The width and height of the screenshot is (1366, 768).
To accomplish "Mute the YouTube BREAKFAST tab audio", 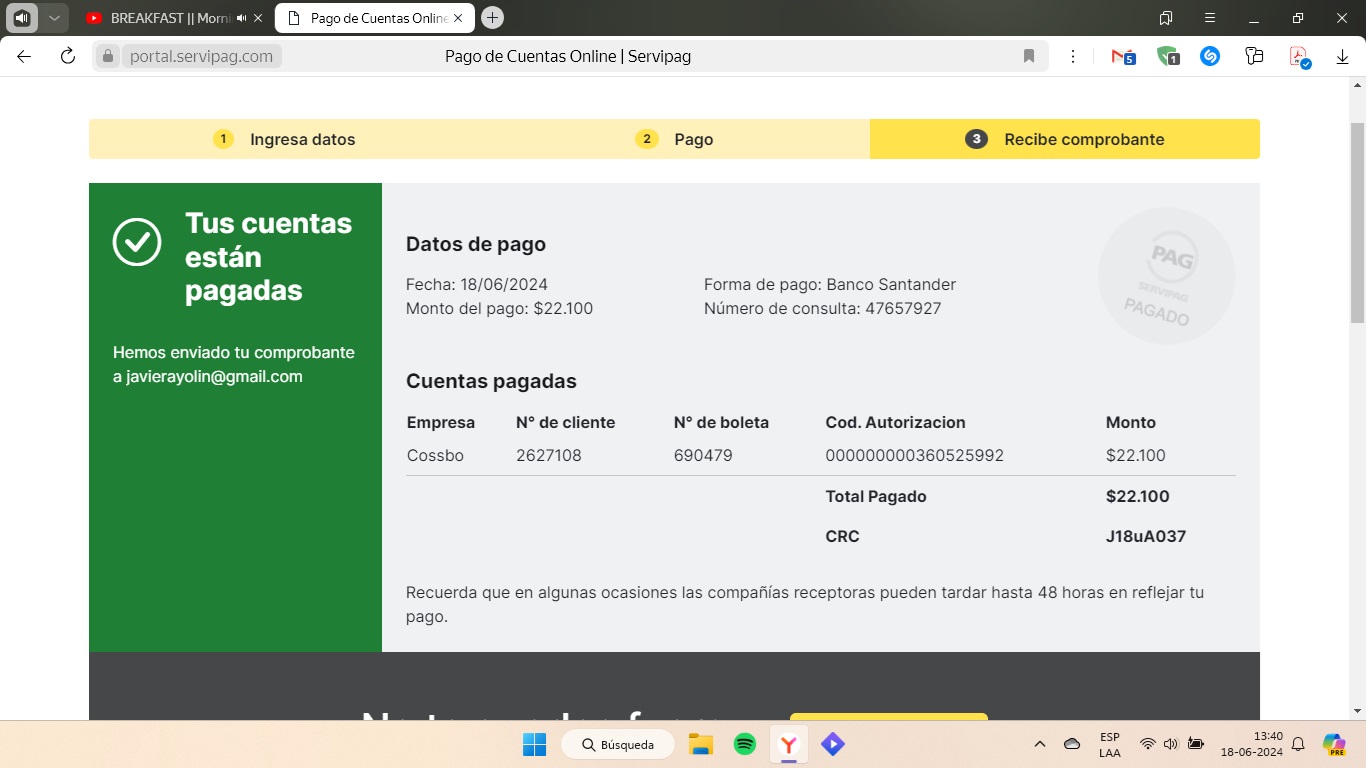I will pos(241,18).
